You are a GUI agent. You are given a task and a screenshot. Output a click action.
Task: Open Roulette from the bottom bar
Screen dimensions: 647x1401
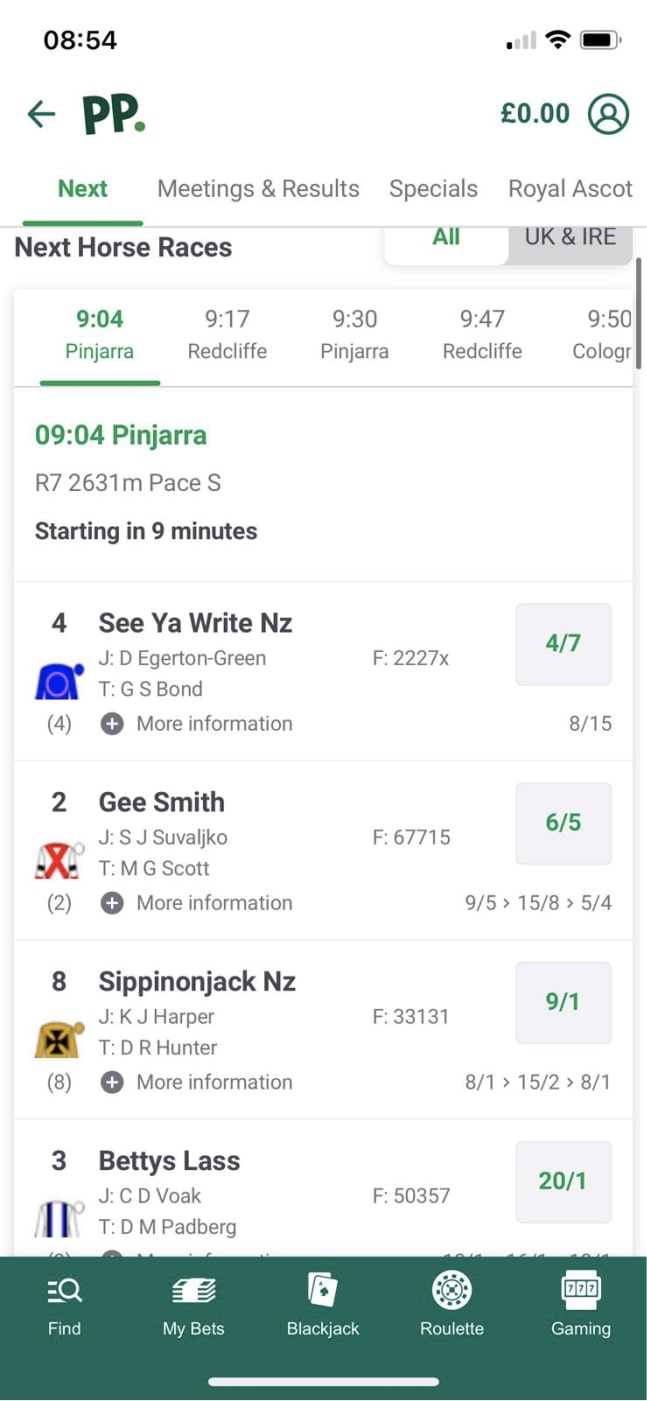pyautogui.click(x=451, y=1300)
